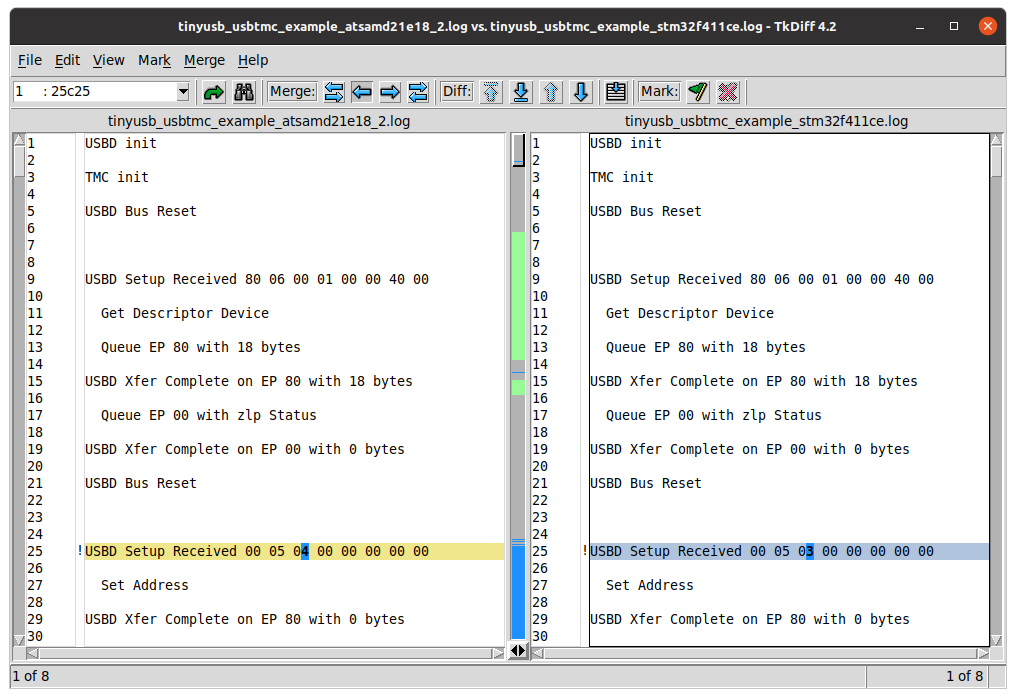Open Find with the binoculars icon
1016x698 pixels.
pyautogui.click(x=244, y=92)
